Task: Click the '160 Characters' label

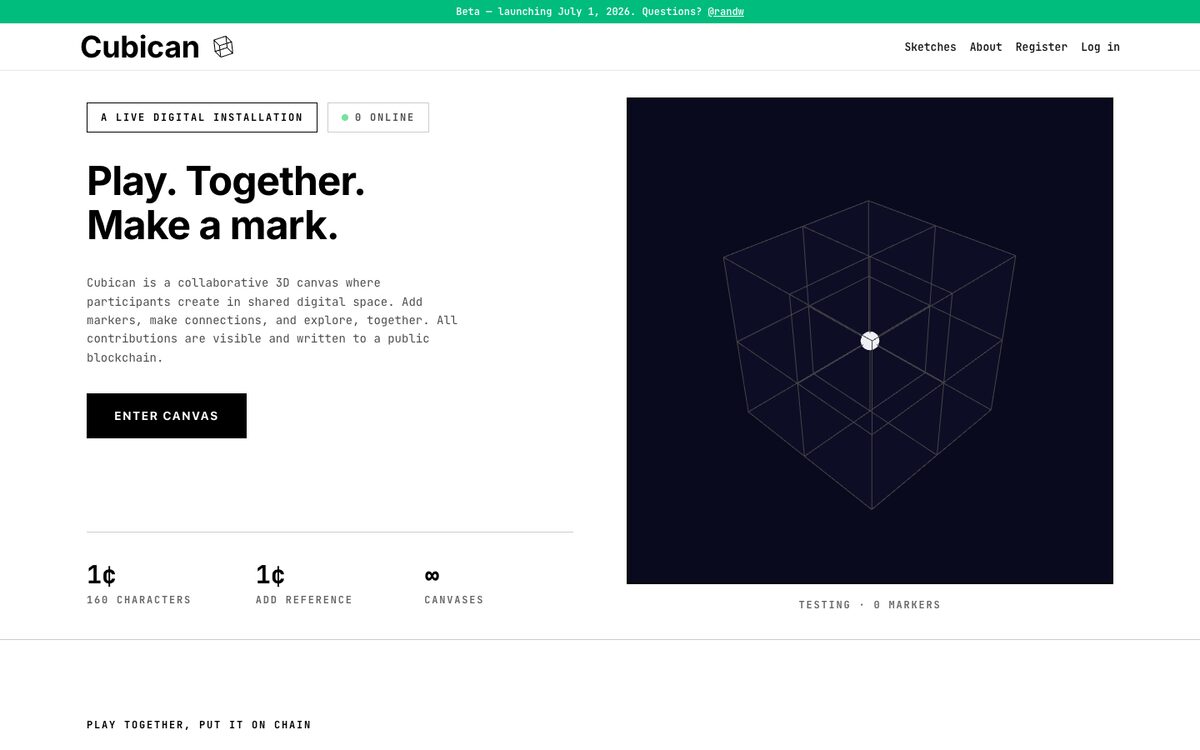Action: (139, 600)
